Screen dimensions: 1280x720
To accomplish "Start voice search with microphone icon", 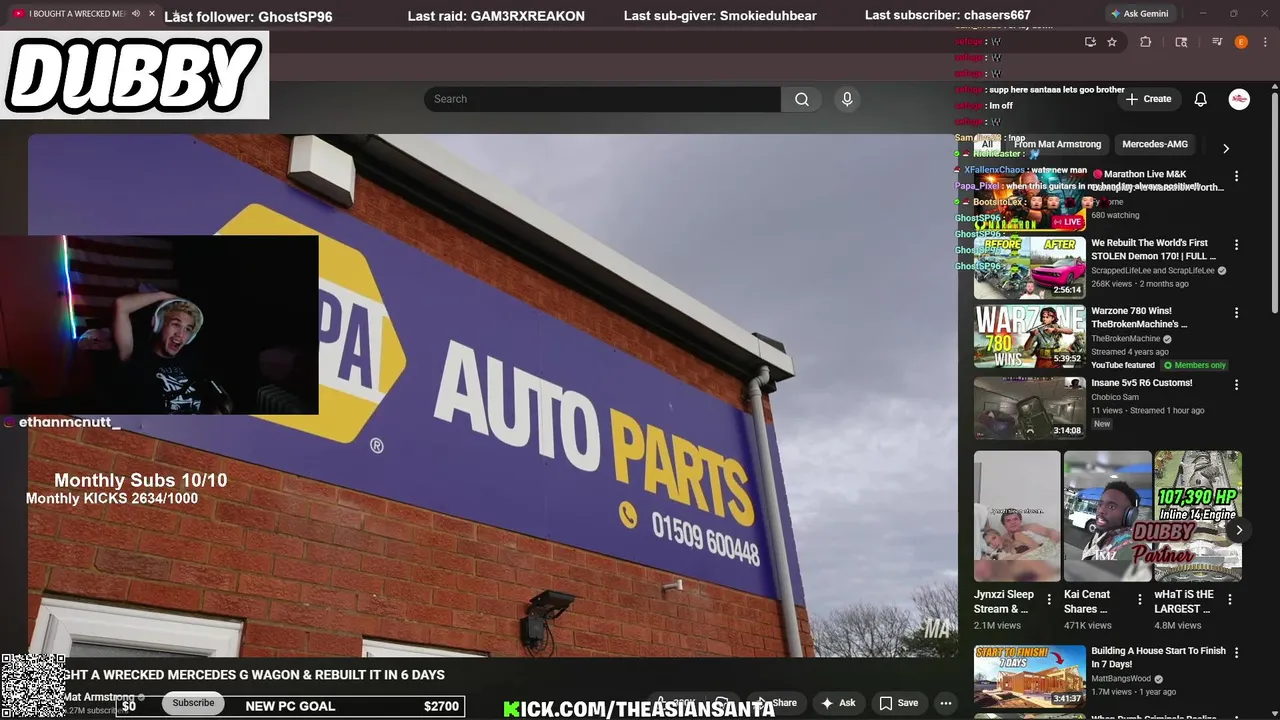I will point(847,99).
